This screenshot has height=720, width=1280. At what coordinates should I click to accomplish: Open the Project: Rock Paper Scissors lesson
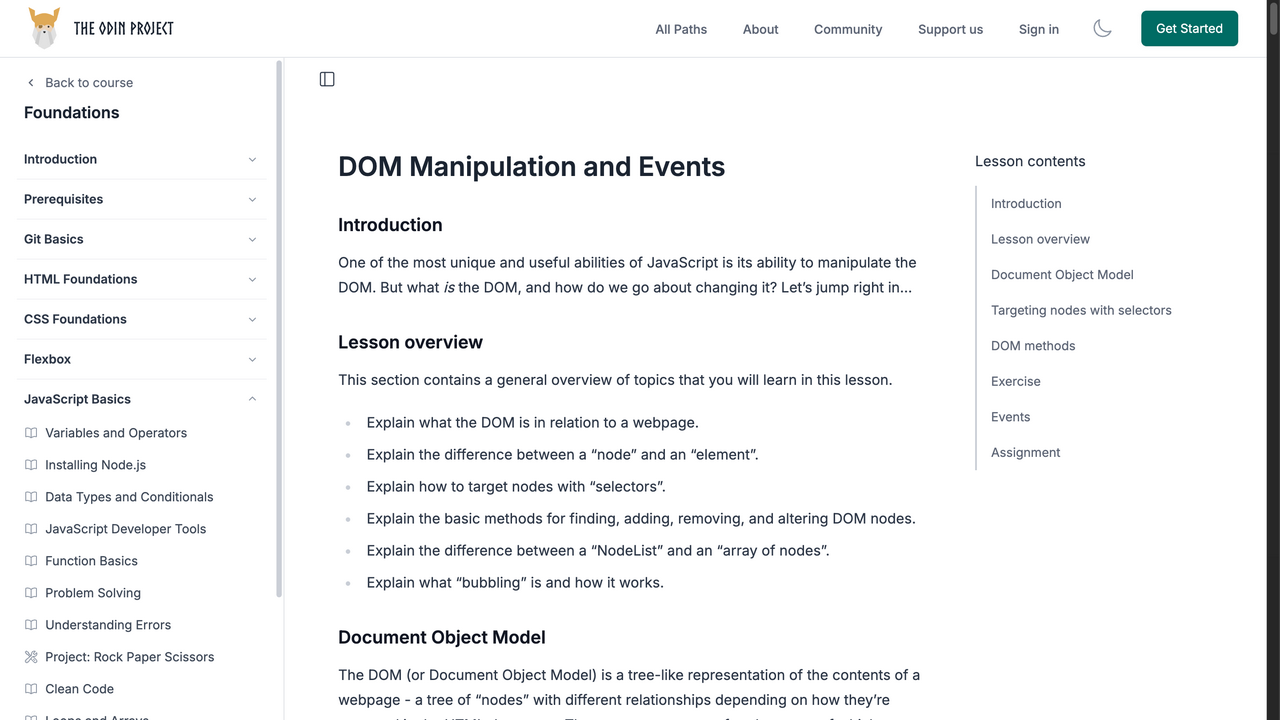pyautogui.click(x=129, y=657)
